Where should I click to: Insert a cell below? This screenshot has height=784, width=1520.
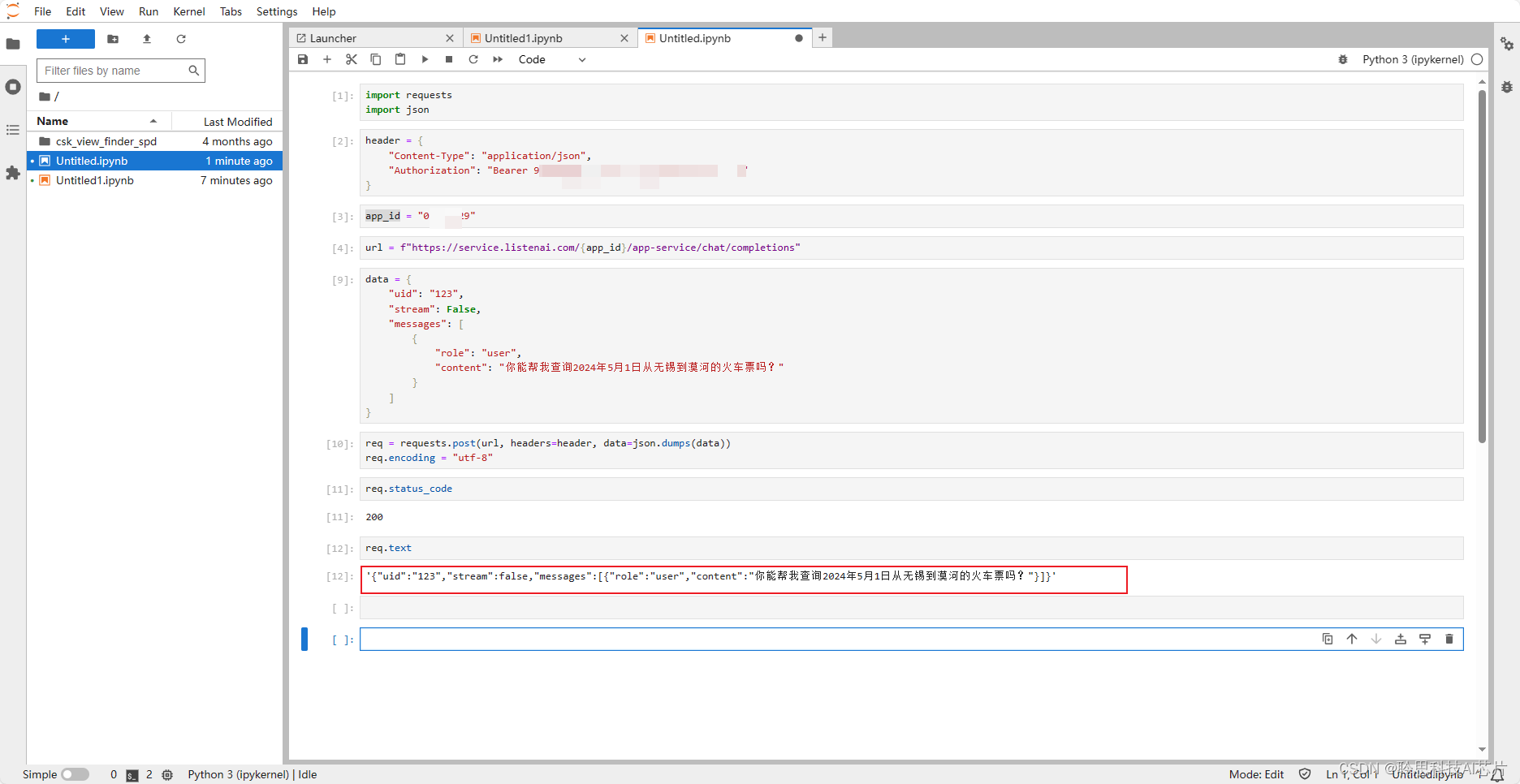click(327, 59)
